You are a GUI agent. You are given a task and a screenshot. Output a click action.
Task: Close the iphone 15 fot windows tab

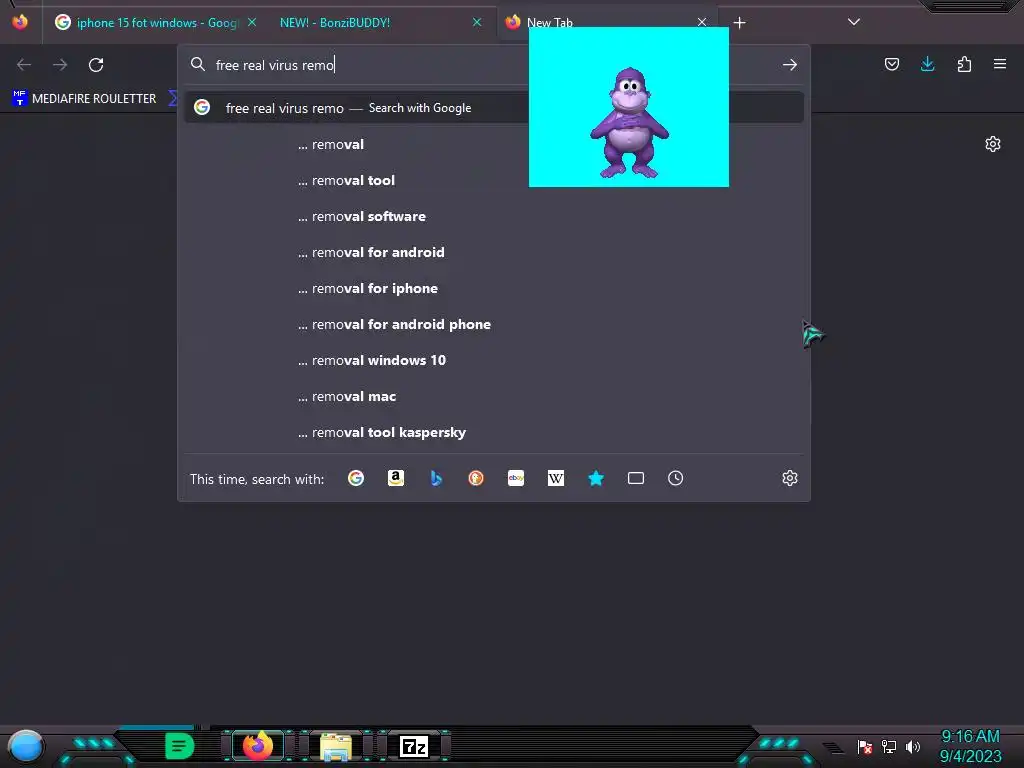pos(252,22)
